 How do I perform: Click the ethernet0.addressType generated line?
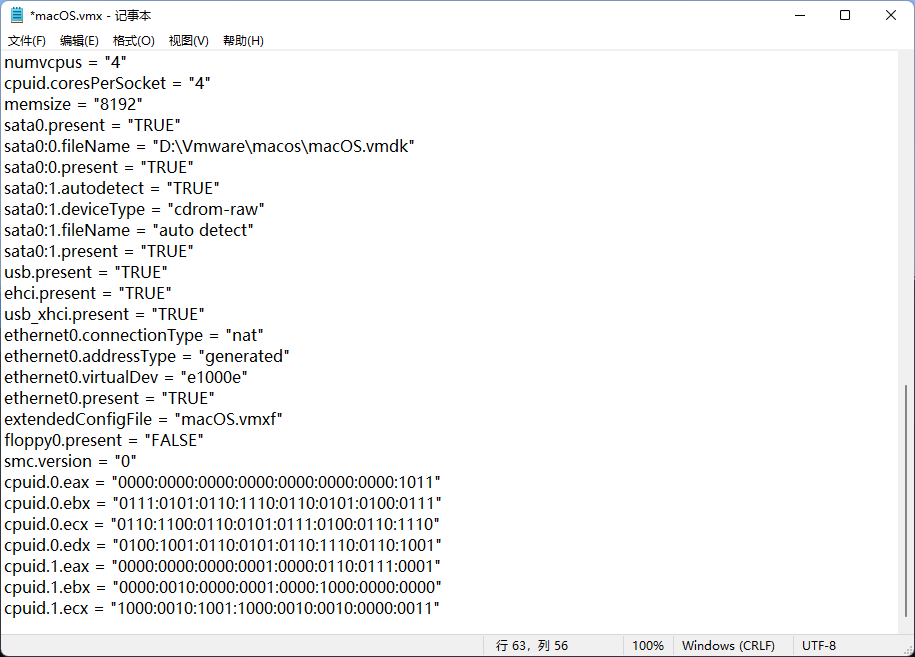(147, 357)
